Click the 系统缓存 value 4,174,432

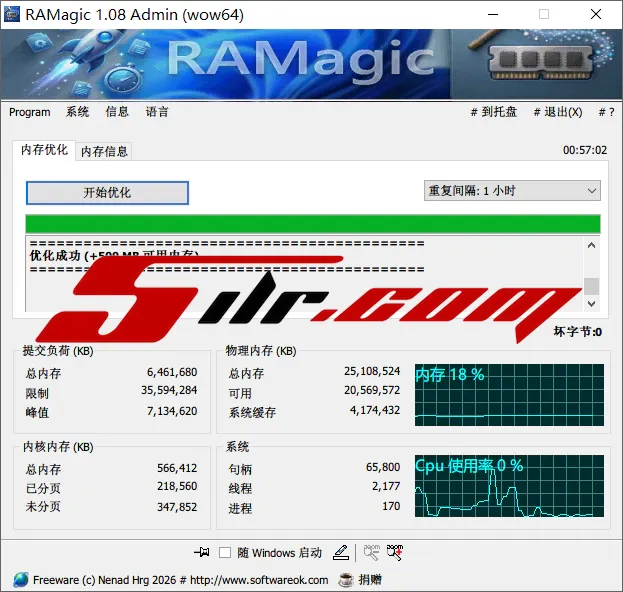375,410
